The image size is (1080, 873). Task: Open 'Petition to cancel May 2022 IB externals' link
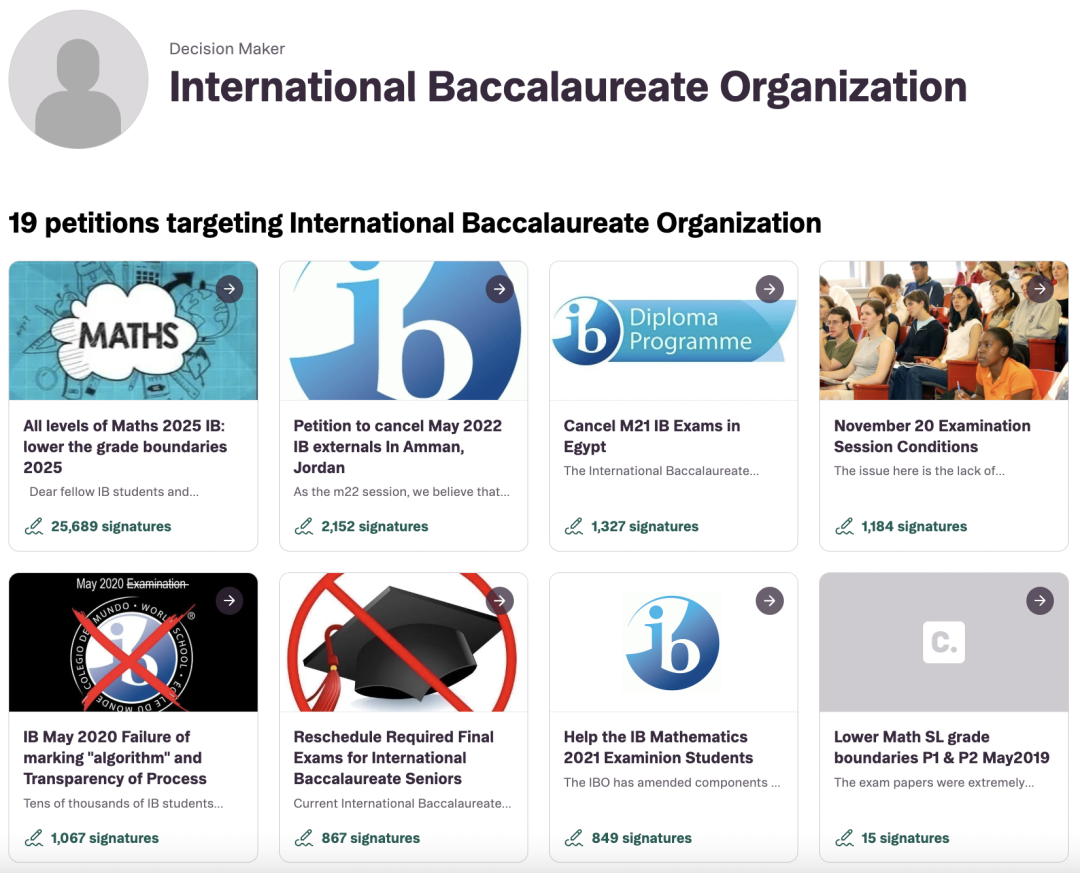(397, 446)
